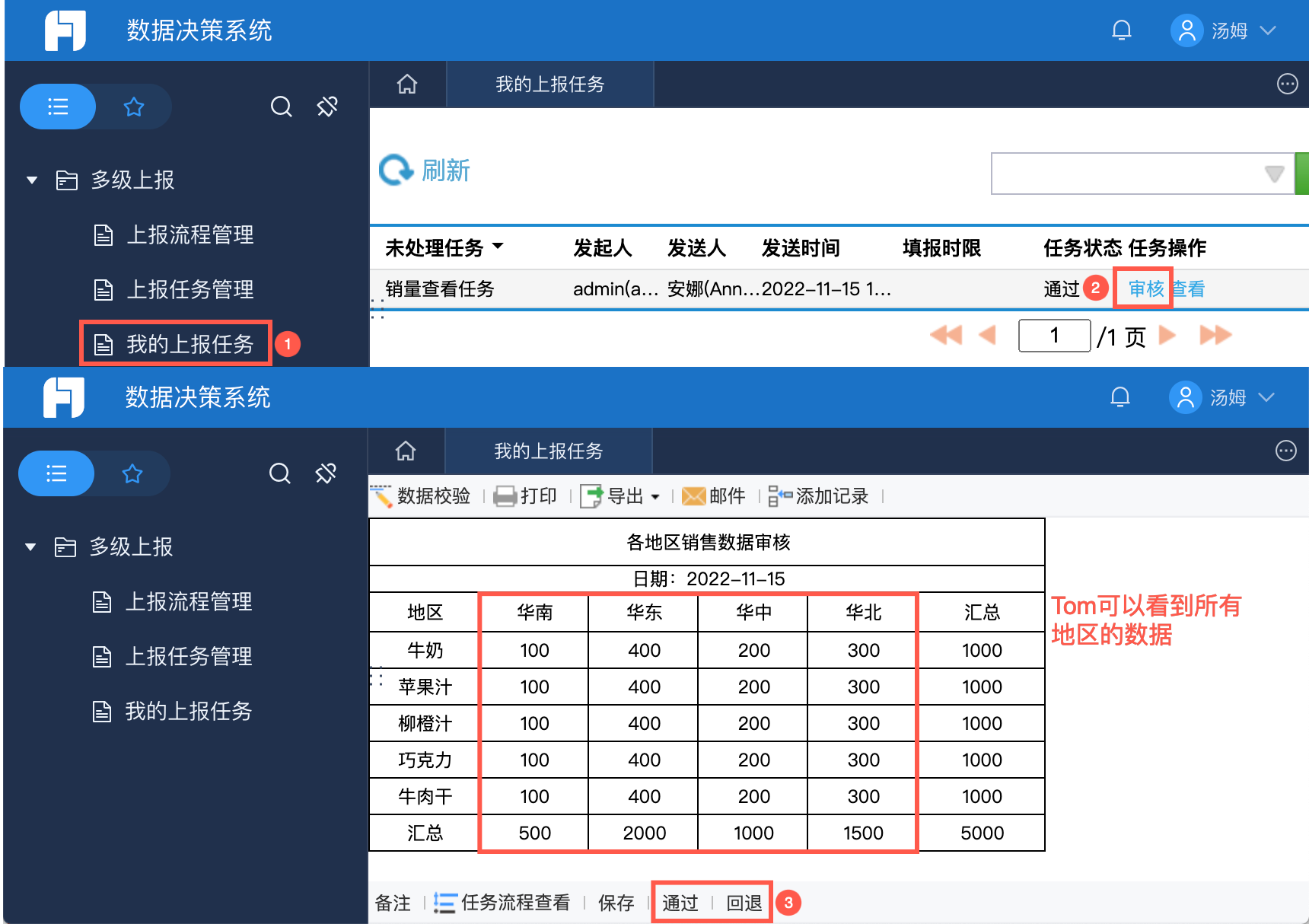Click the pin icon in lower screenshot sidebar

point(326,473)
